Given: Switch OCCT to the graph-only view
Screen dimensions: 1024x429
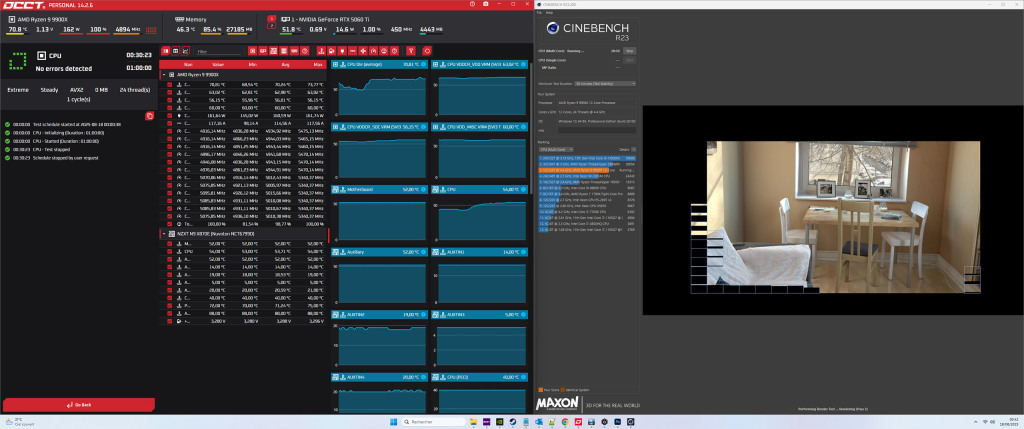Looking at the screenshot, I should (x=186, y=50).
